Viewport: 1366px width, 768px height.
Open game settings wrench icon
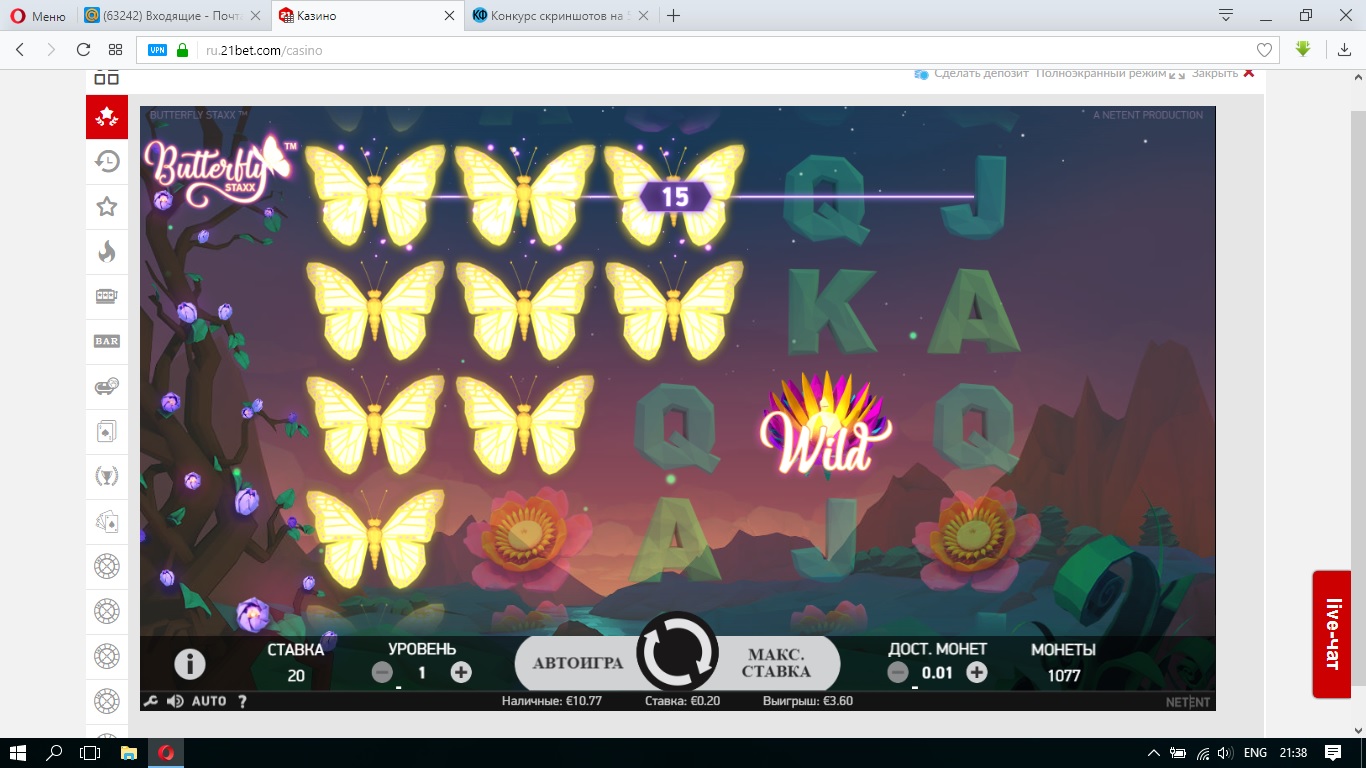(x=151, y=701)
